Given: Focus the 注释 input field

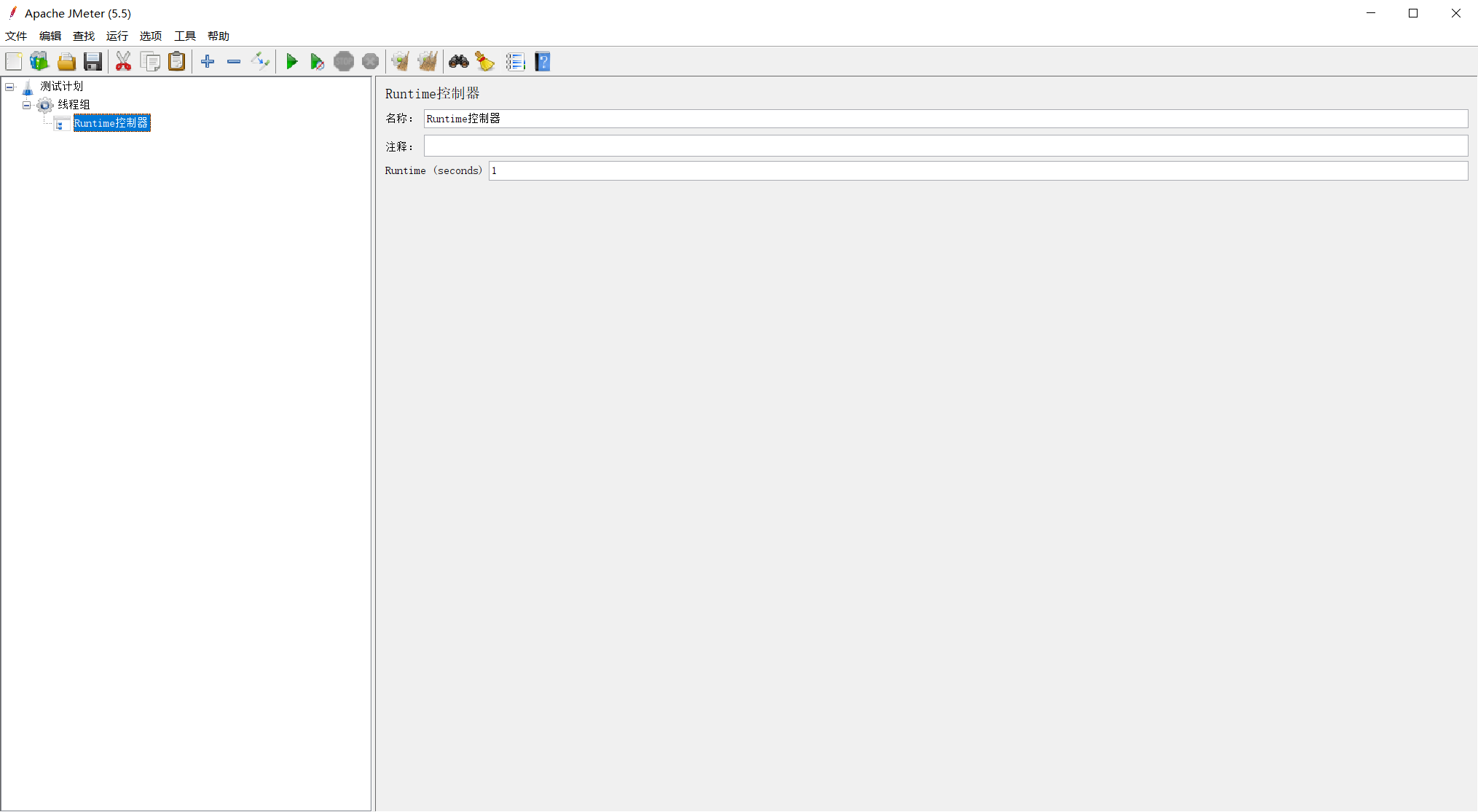Looking at the screenshot, I should [x=946, y=146].
